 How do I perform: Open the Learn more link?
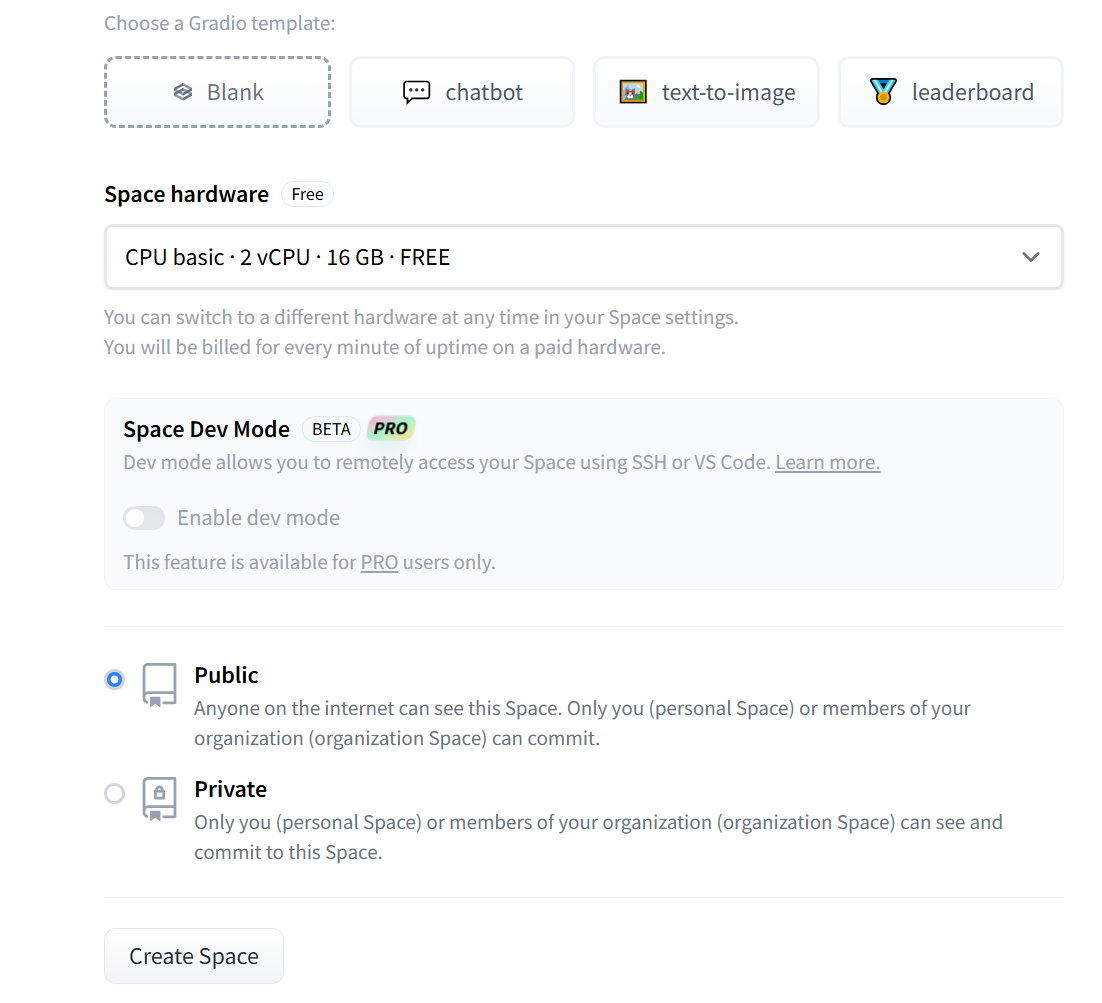point(827,462)
